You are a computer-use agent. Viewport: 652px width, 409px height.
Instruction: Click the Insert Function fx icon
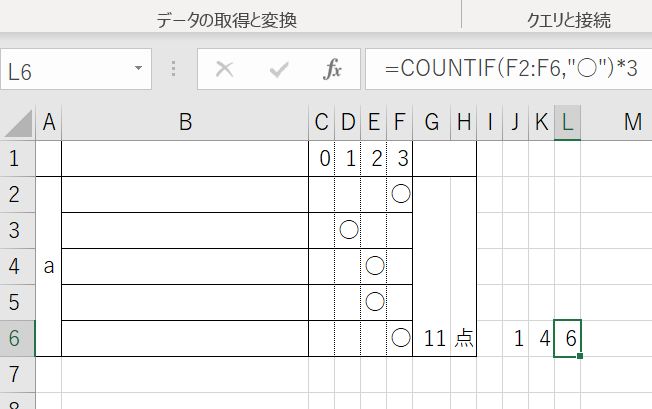pos(332,69)
